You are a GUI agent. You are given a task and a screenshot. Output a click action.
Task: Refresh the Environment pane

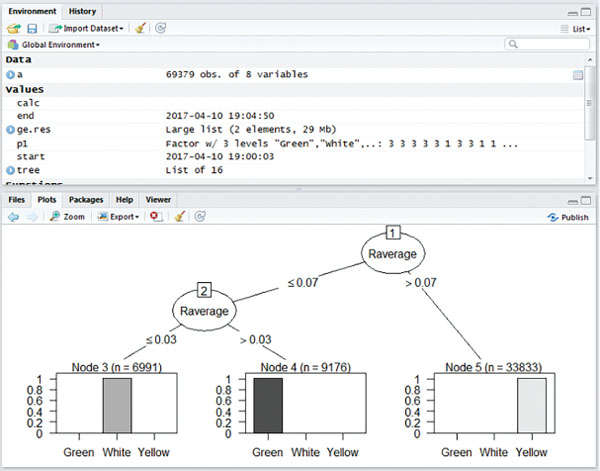[162, 29]
